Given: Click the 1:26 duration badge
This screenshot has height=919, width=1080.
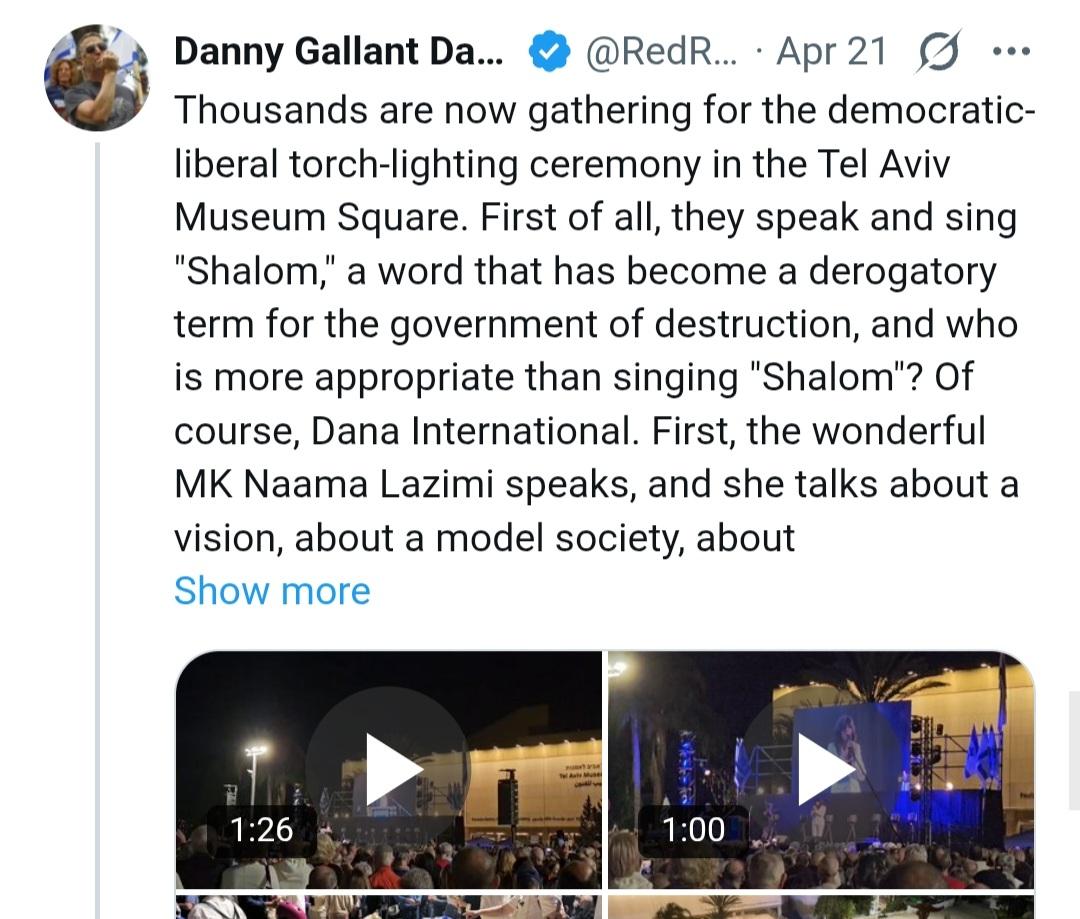Looking at the screenshot, I should coord(261,829).
